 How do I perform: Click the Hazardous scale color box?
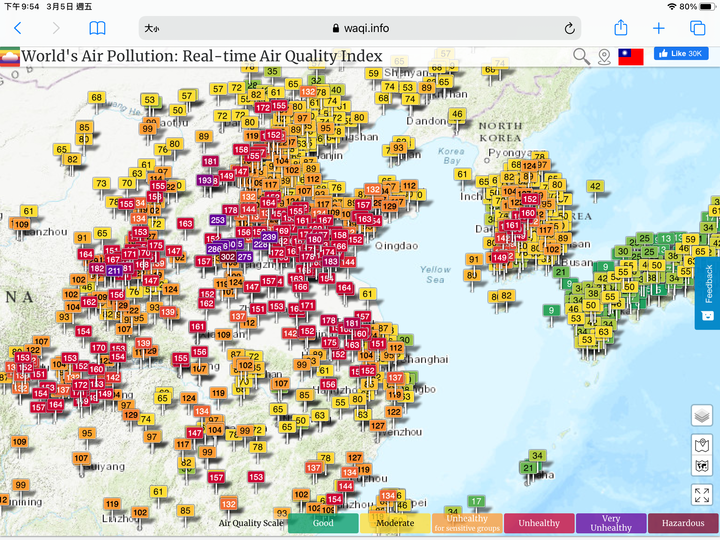683,523
